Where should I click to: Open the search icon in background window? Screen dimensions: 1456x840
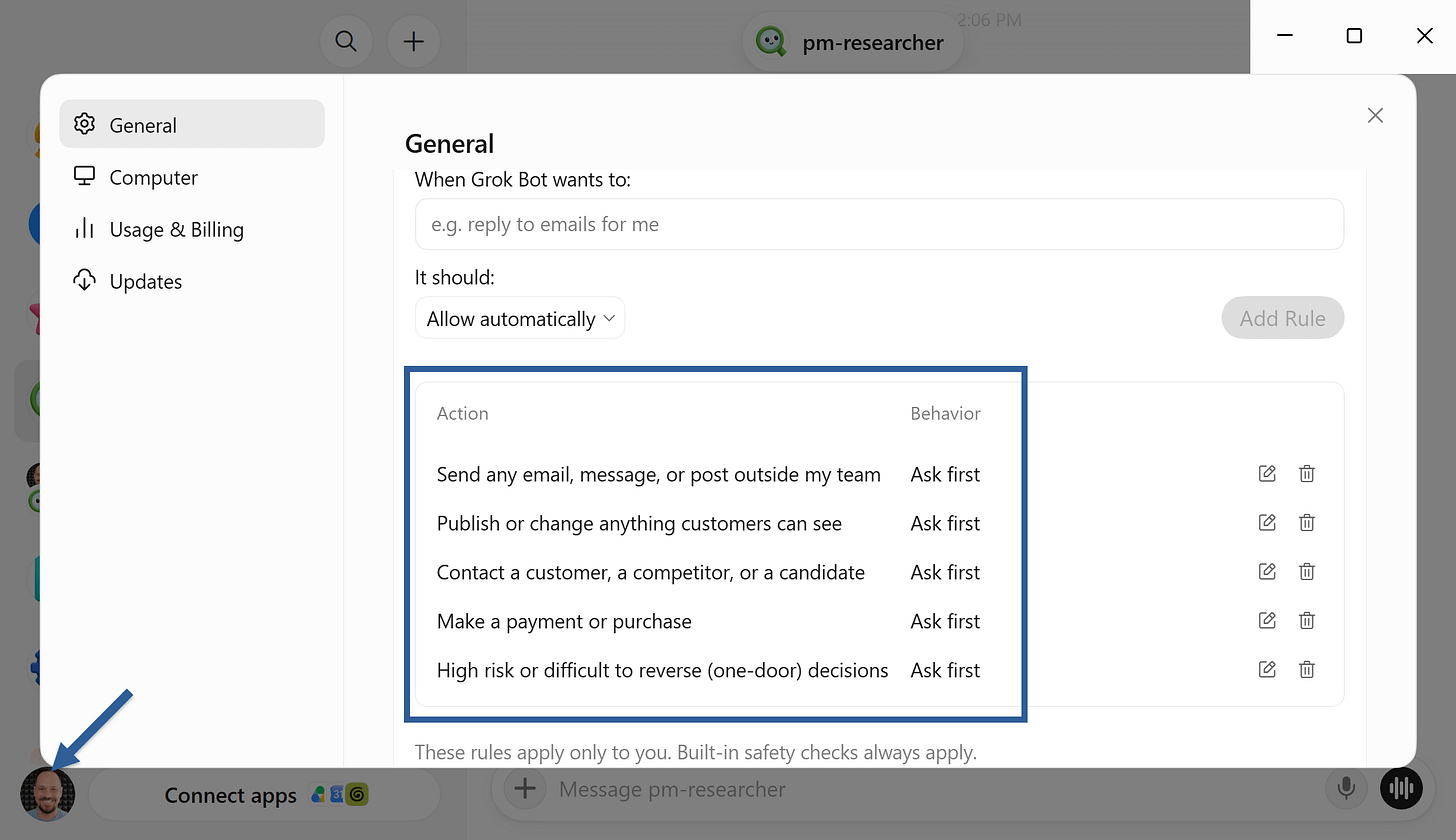[346, 41]
